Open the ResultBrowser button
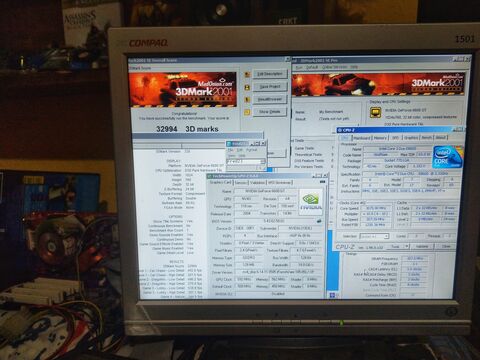 click(270, 99)
